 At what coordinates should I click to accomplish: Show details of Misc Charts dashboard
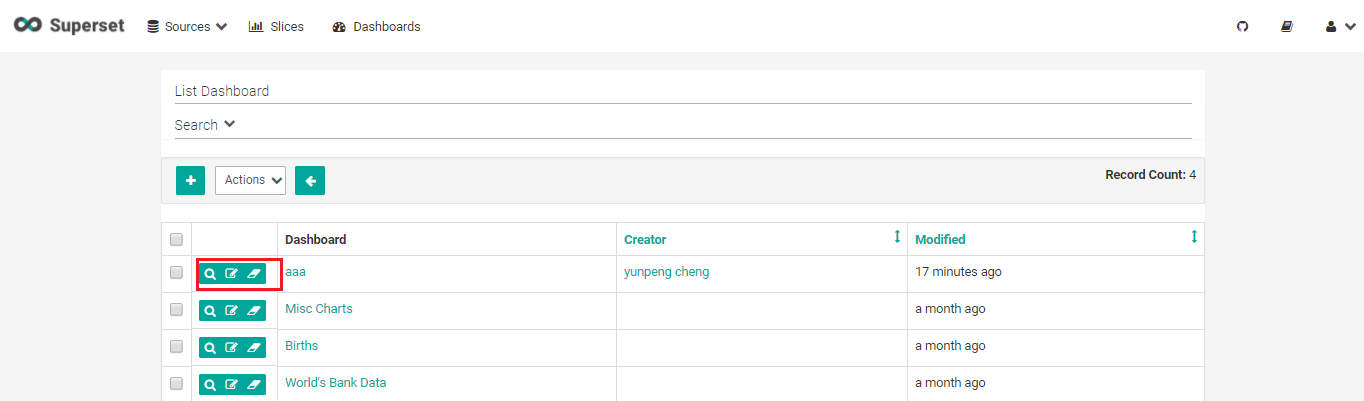click(210, 310)
